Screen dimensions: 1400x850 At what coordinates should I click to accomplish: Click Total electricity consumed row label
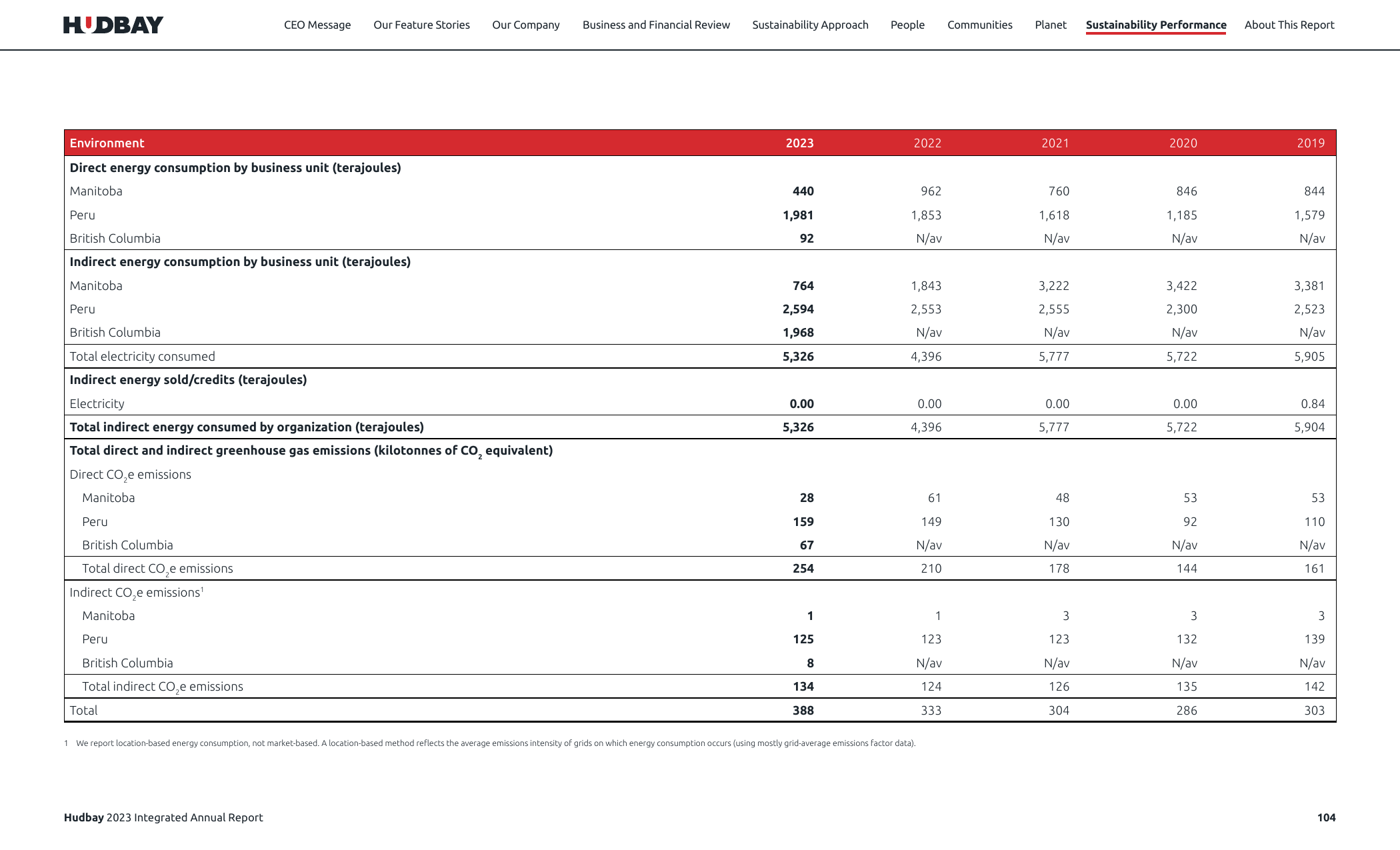point(142,357)
